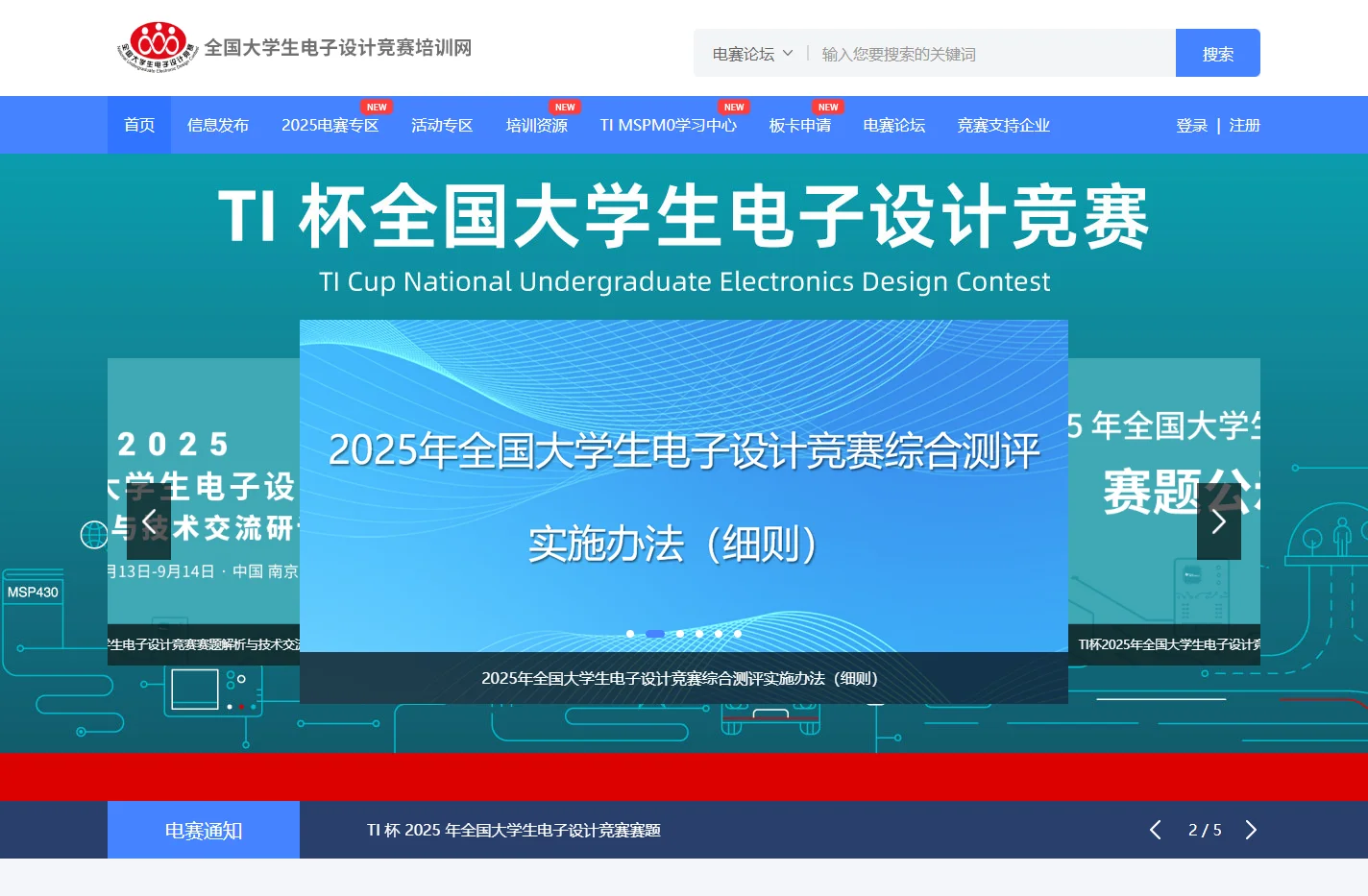The width and height of the screenshot is (1368, 896).
Task: Open the 2025电赛专区 menu item
Action: pos(330,125)
